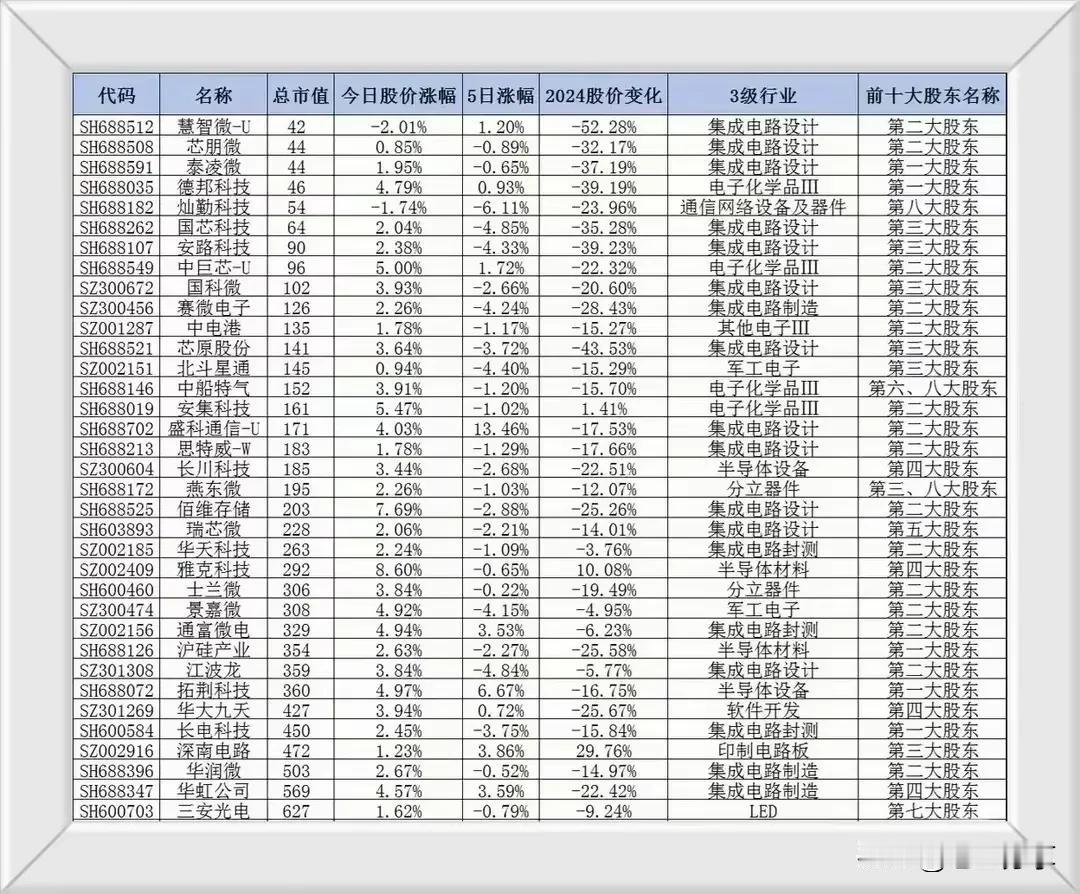Select the name cell 德邦科技

214,187
